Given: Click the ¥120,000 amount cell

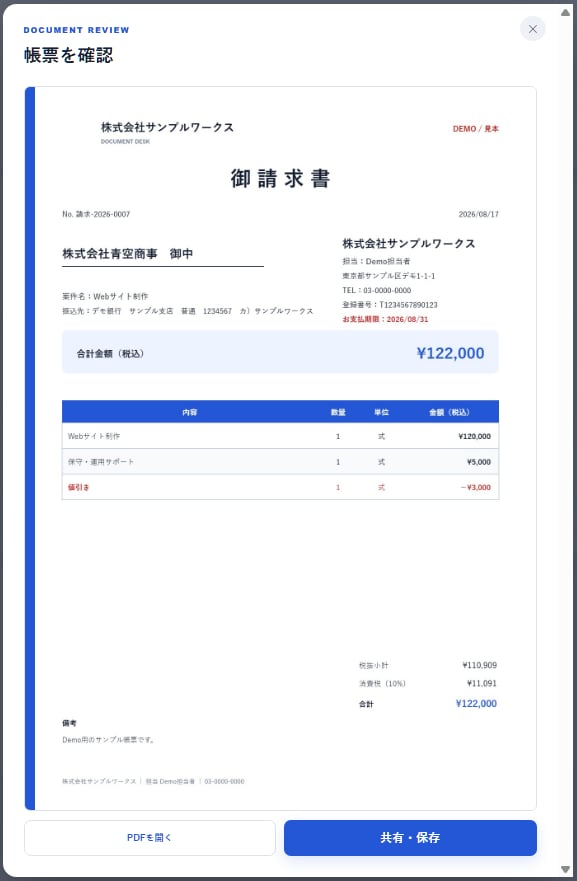Looking at the screenshot, I should [x=474, y=436].
